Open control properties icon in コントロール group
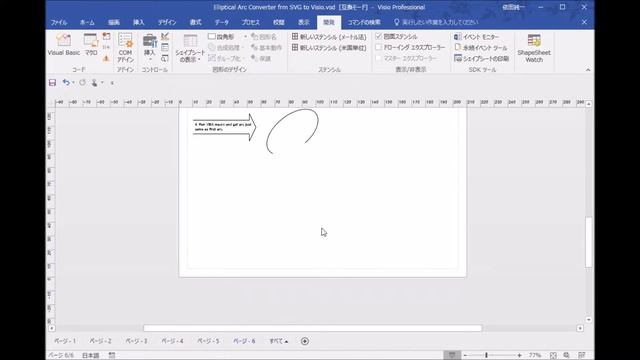640x360 pixels. click(x=165, y=47)
